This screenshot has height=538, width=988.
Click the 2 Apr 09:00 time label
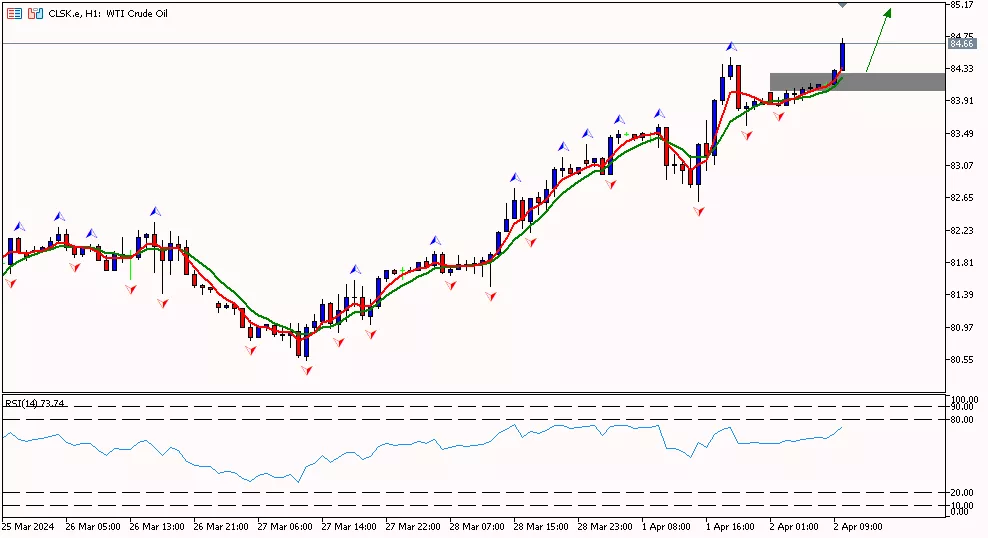pyautogui.click(x=859, y=526)
